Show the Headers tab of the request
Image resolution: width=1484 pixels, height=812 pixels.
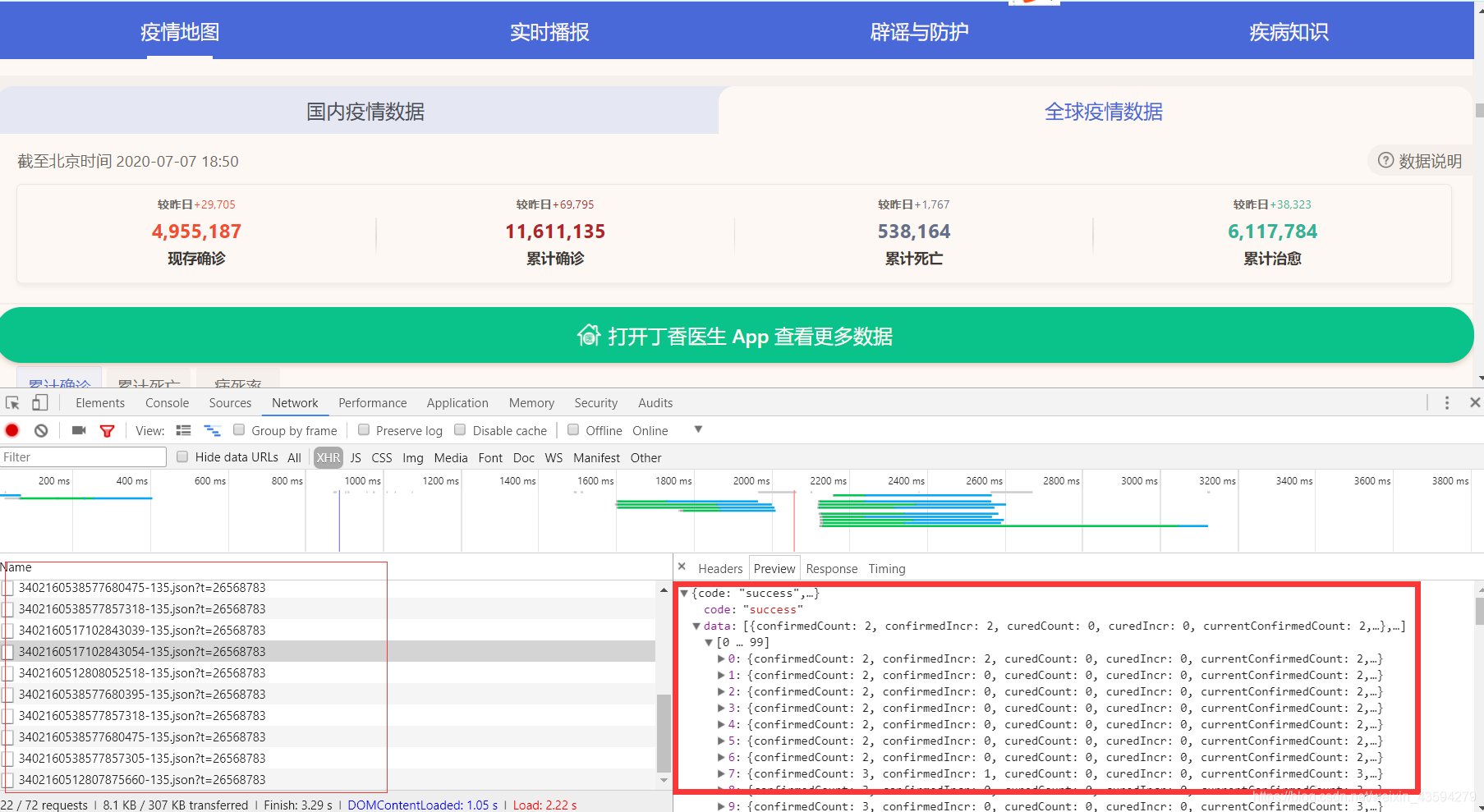tap(720, 569)
